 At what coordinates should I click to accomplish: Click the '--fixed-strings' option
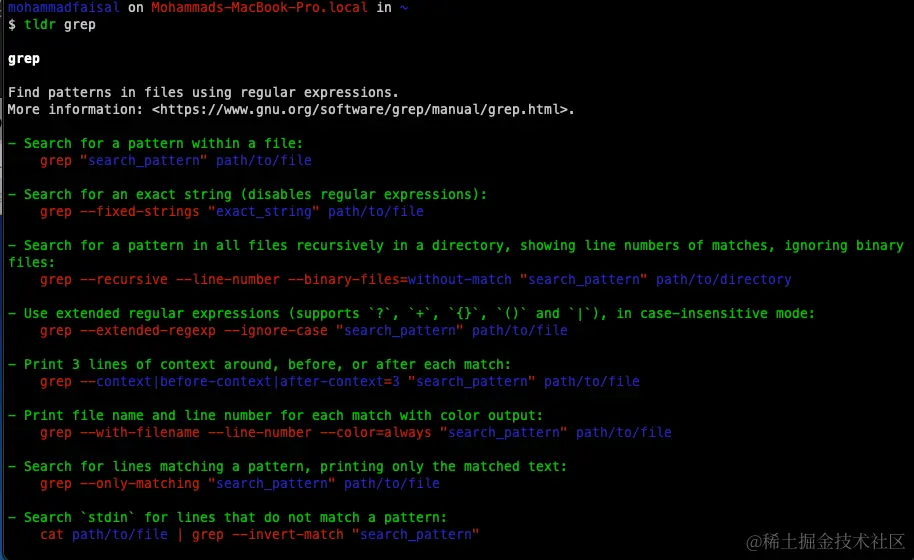pos(140,212)
